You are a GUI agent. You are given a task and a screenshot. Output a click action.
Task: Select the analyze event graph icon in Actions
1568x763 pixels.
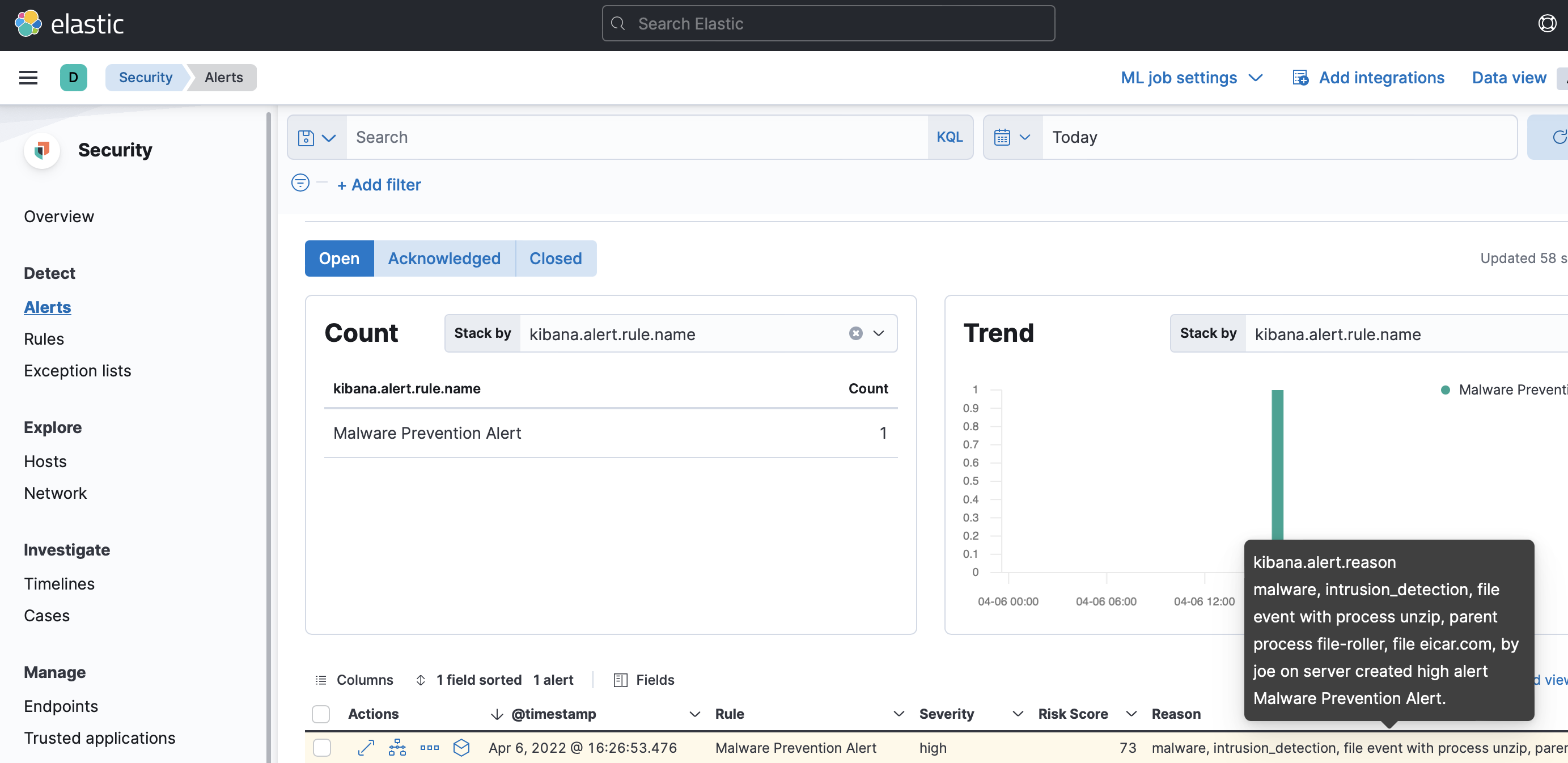coord(397,748)
